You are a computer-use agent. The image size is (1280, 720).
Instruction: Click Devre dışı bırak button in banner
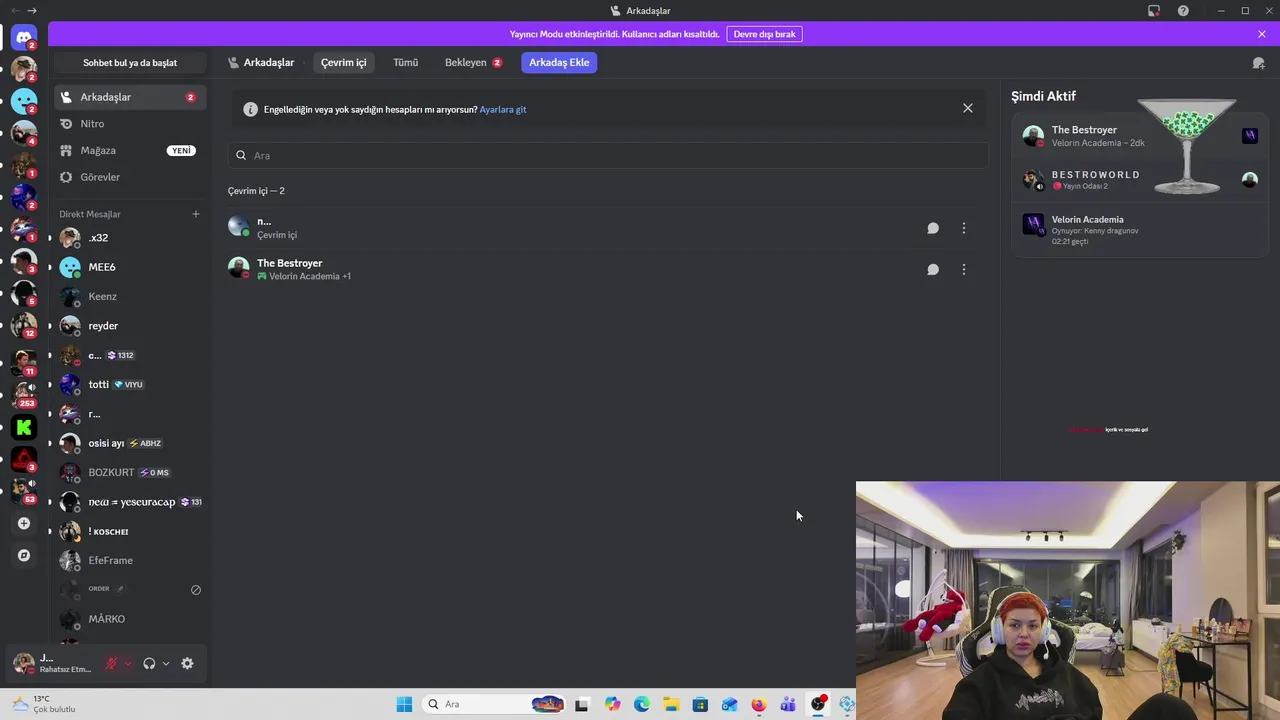[764, 34]
